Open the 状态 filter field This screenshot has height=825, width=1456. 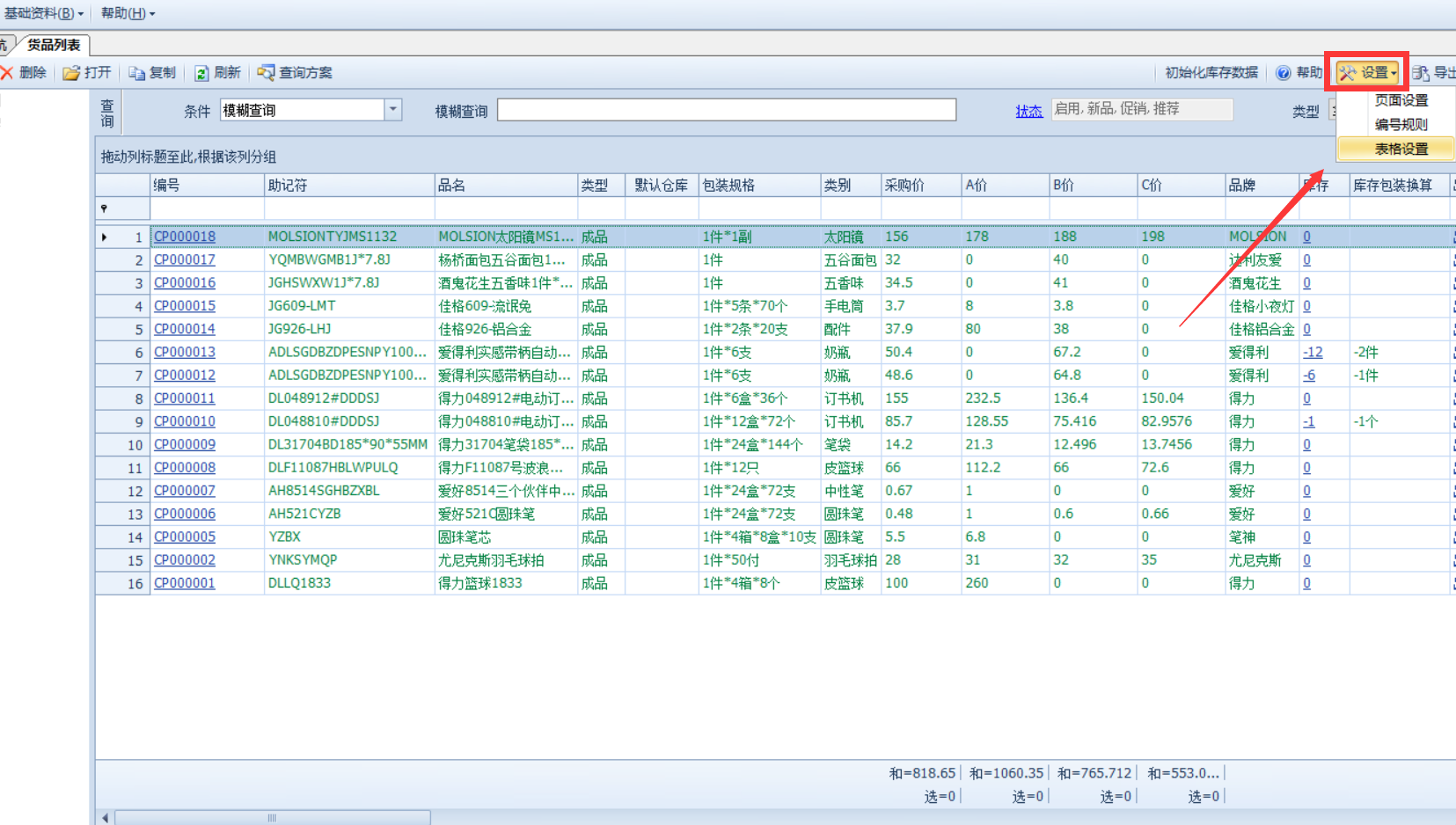pyautogui.click(x=1142, y=109)
